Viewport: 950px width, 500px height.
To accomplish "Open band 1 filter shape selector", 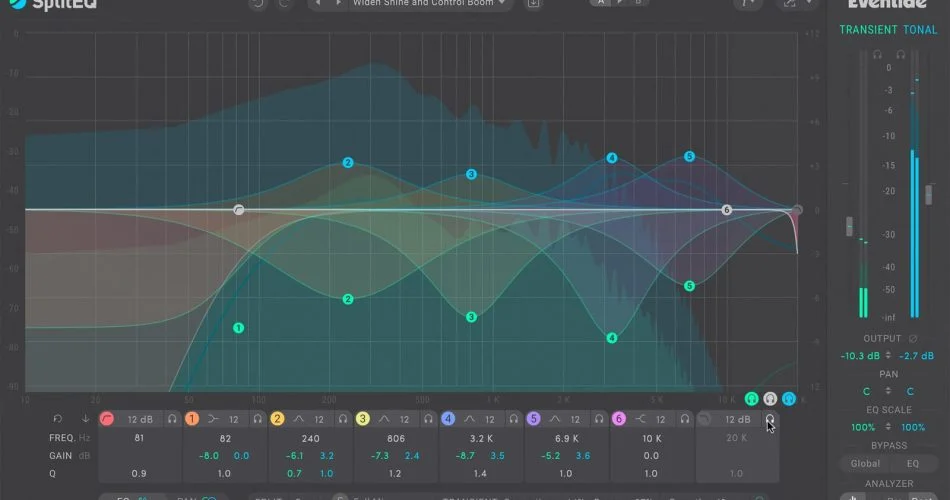I will 213,419.
